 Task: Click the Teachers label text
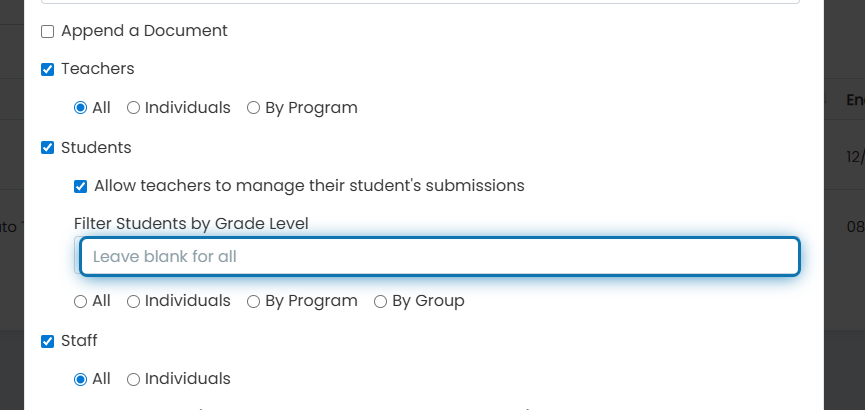pos(98,69)
